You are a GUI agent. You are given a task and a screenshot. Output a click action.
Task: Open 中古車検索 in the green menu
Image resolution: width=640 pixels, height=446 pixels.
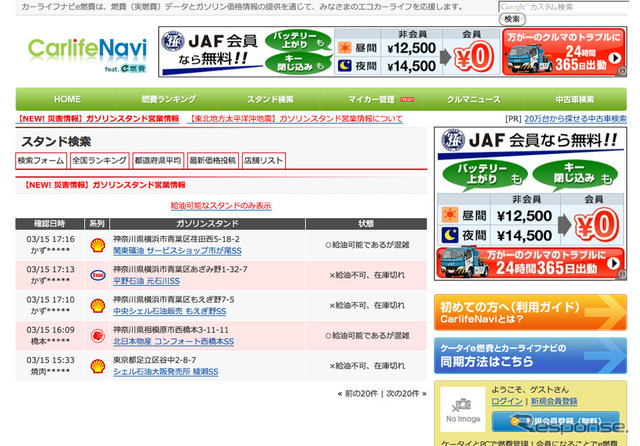click(x=575, y=99)
